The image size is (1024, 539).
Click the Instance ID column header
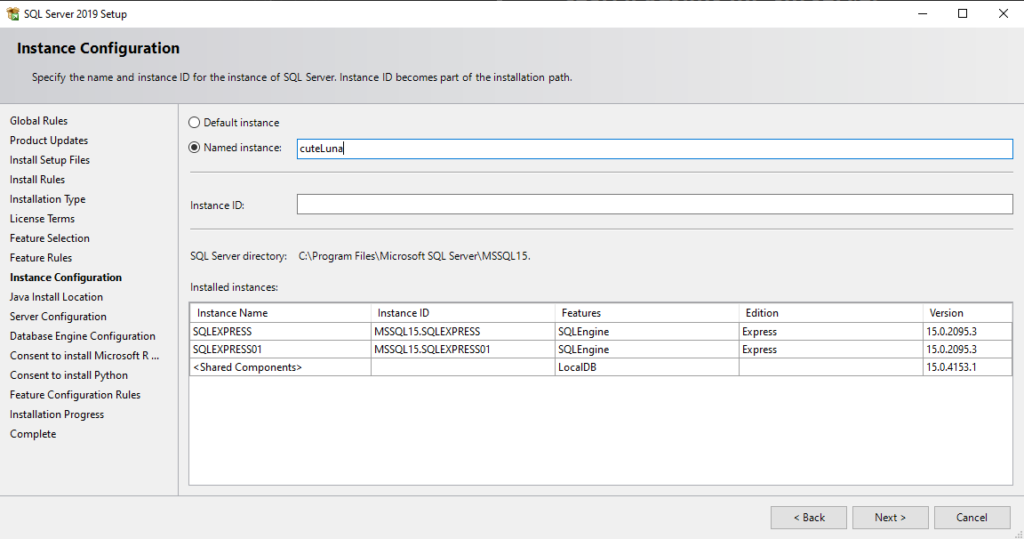coord(462,313)
